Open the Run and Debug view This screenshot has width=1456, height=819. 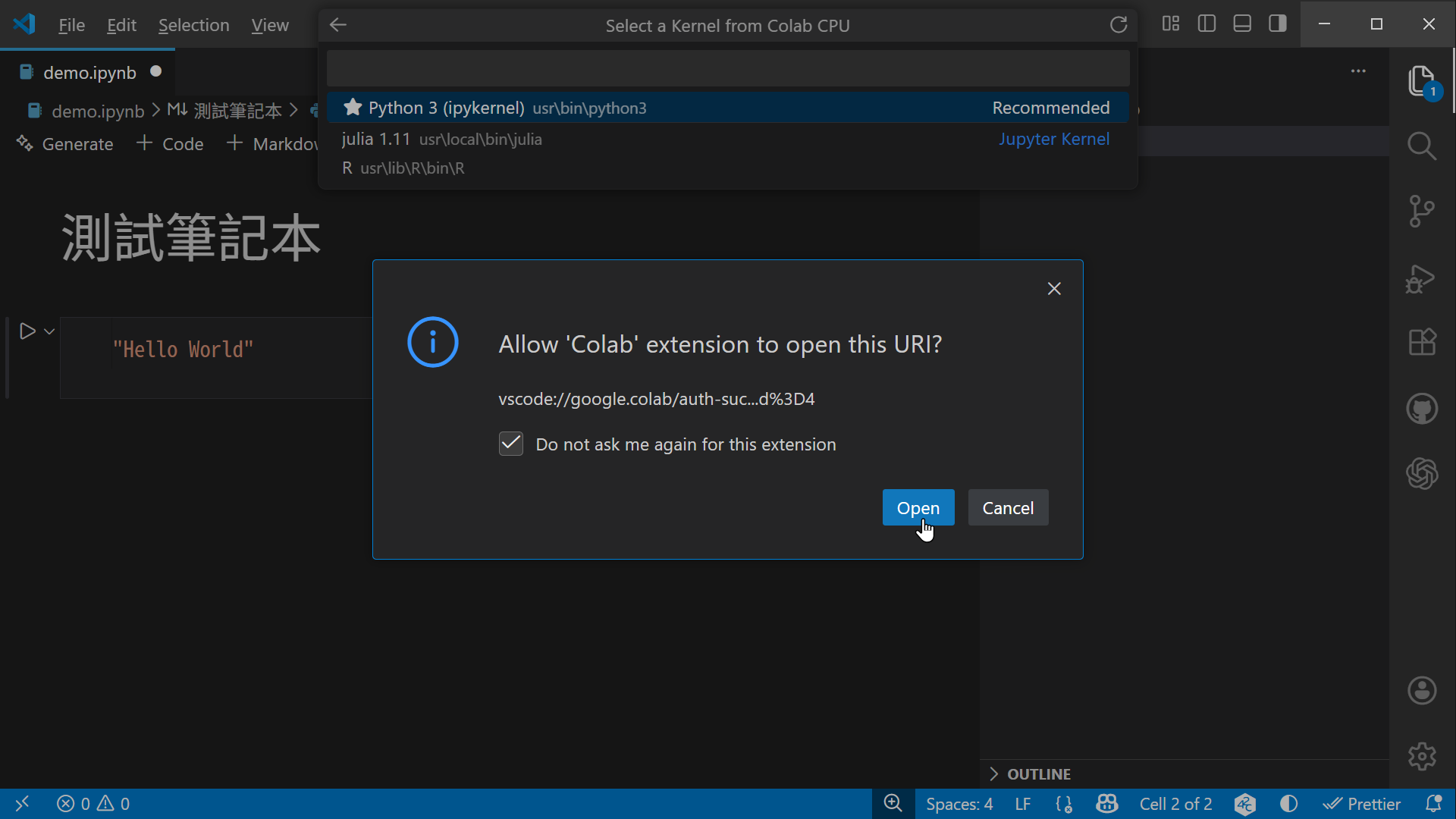pyautogui.click(x=1421, y=278)
